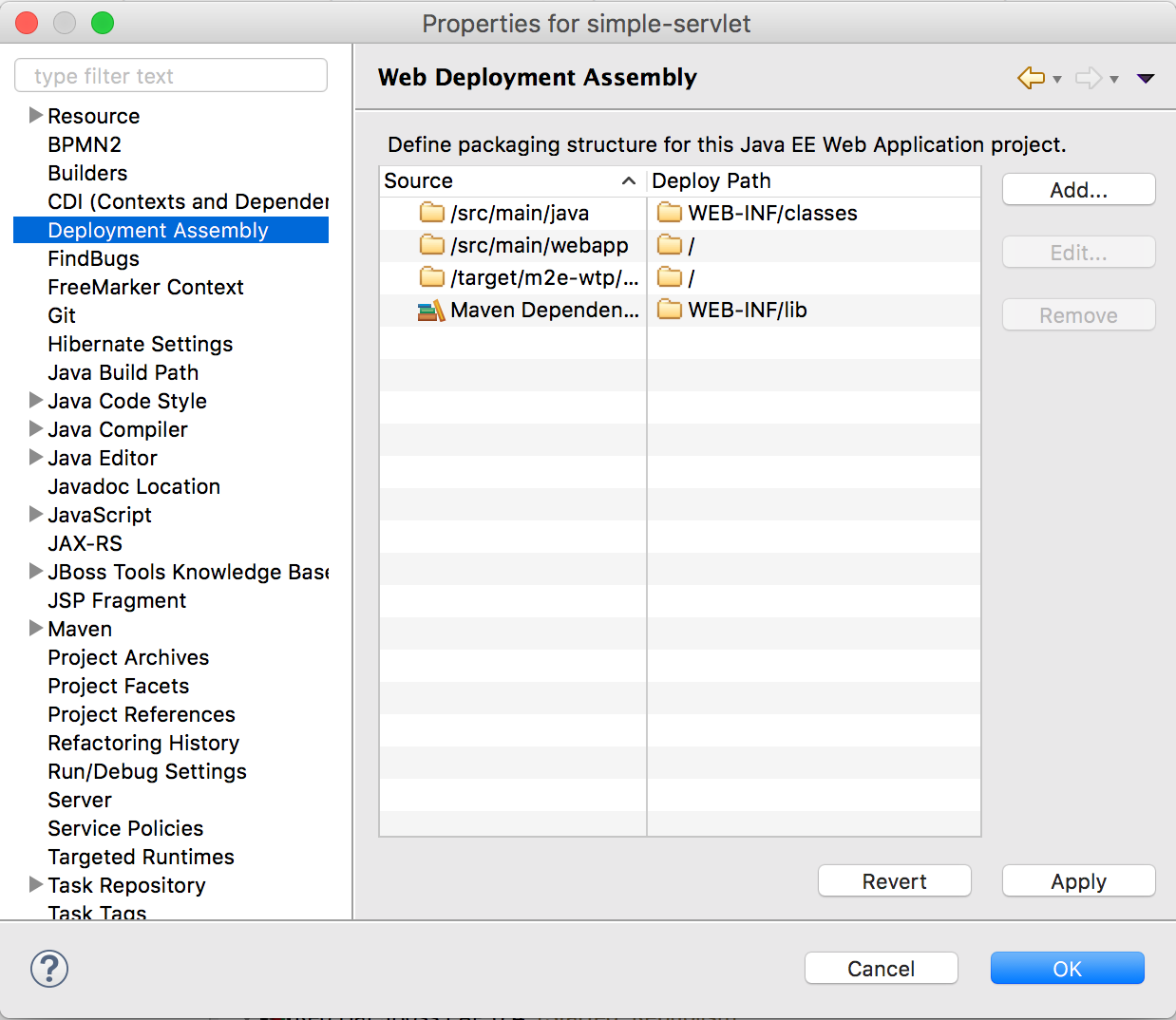The height and width of the screenshot is (1020, 1176).
Task: Open FreeMarker Context page
Action: pyautogui.click(x=145, y=287)
